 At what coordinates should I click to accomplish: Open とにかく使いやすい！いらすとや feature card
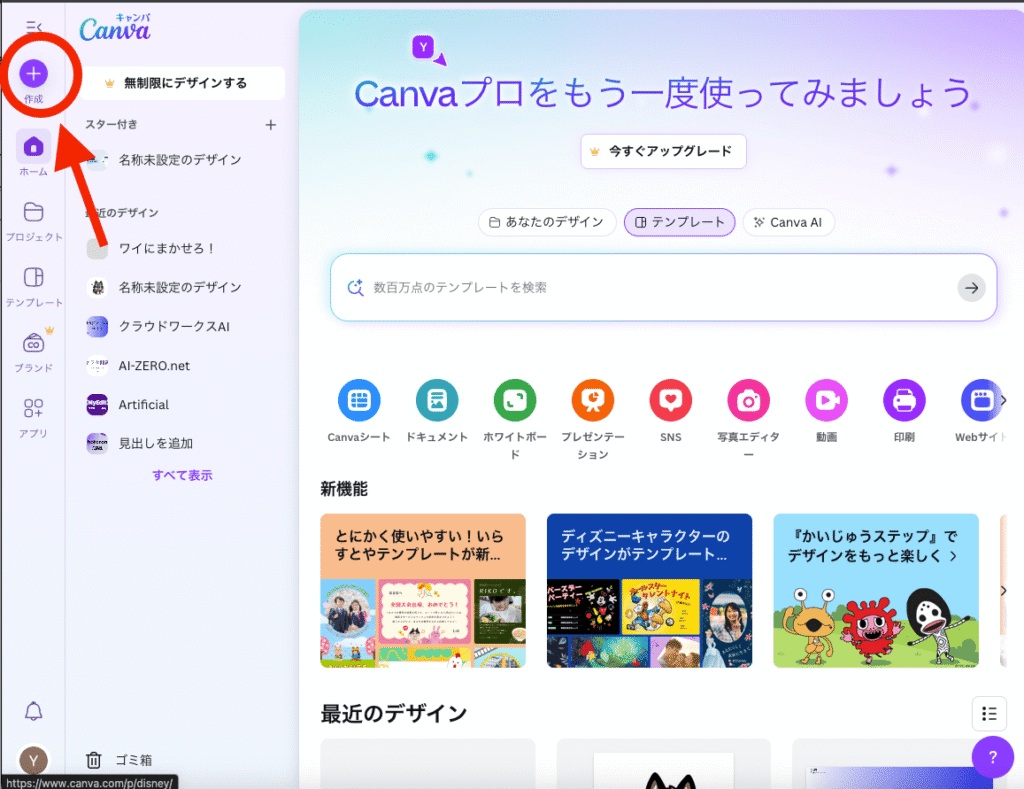[x=423, y=590]
